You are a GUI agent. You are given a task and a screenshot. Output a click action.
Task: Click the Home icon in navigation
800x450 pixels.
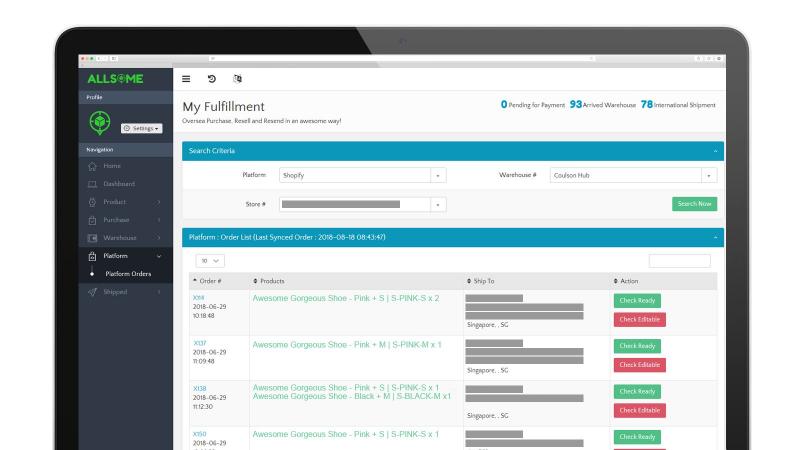click(x=92, y=166)
